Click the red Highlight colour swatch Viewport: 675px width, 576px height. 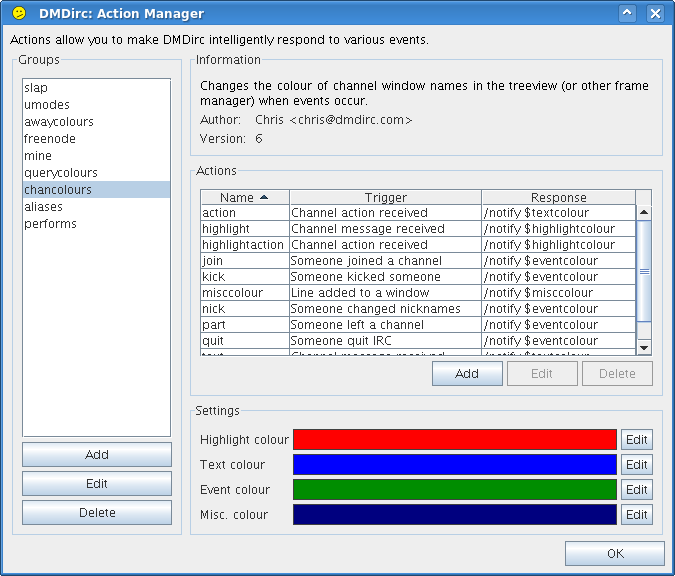(455, 440)
